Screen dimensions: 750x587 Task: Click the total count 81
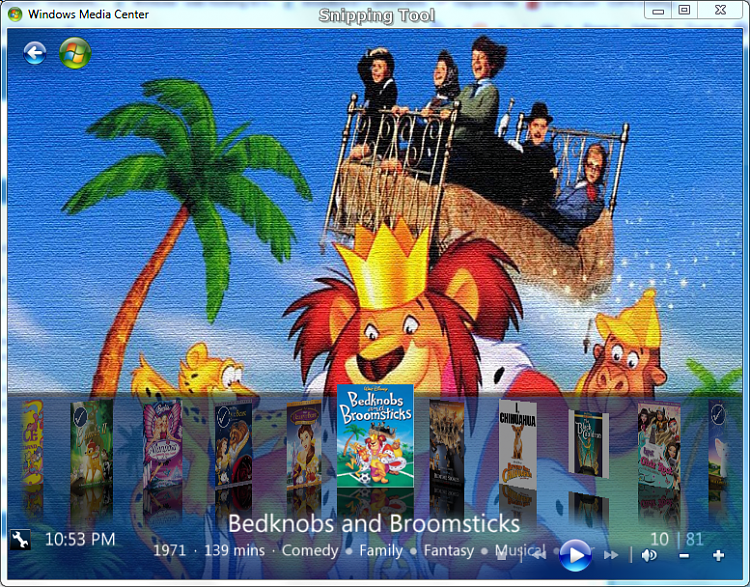[x=695, y=539]
